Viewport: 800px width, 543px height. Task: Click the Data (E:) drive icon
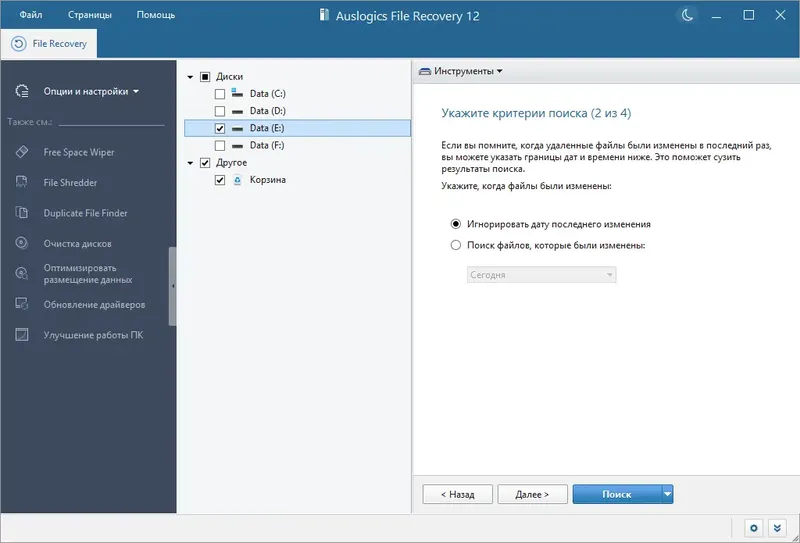(237, 129)
